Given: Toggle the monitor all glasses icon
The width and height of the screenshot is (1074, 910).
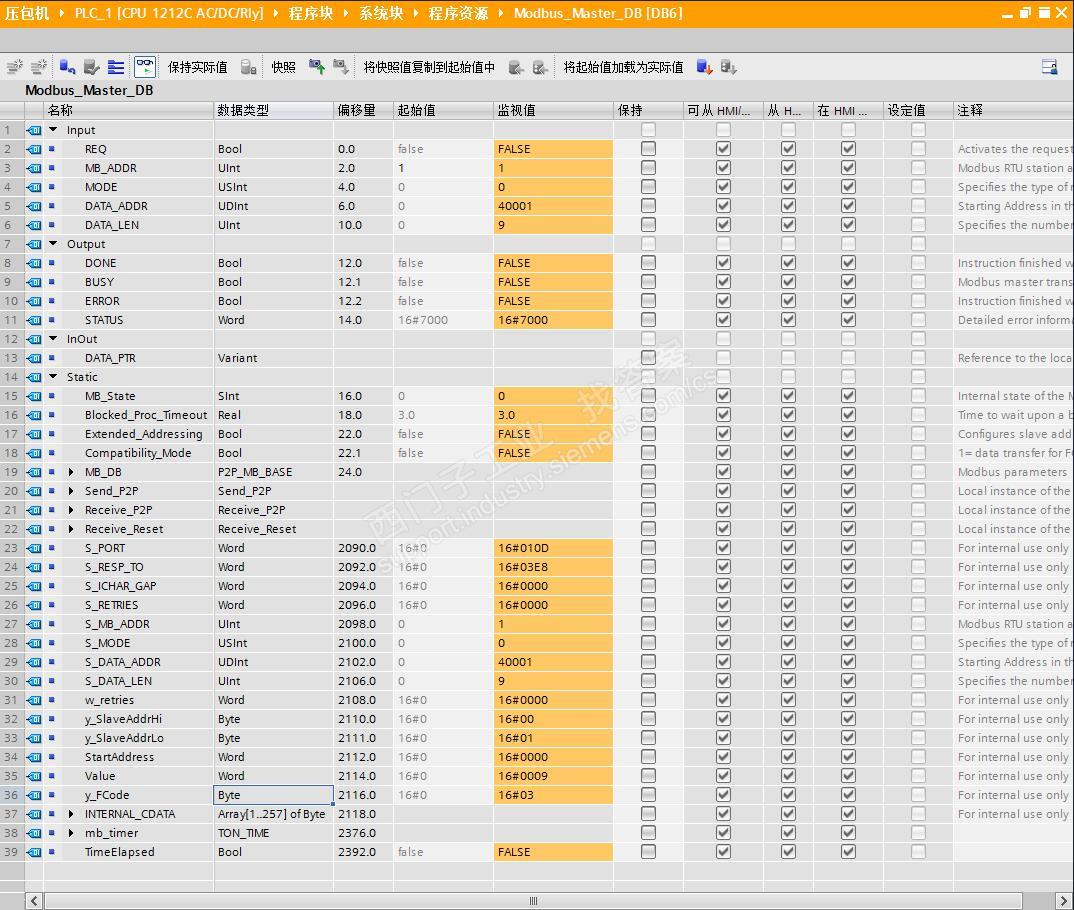Looking at the screenshot, I should click(x=145, y=66).
